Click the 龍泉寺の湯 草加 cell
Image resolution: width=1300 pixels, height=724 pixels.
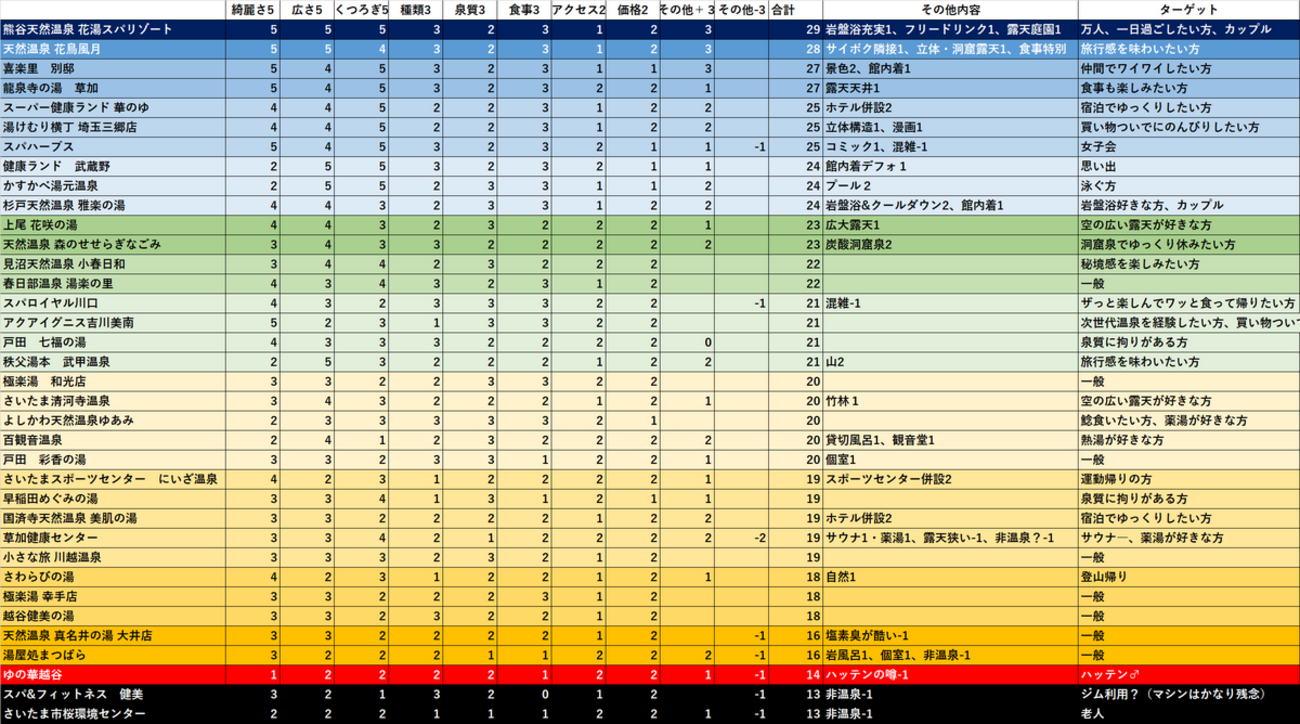(x=114, y=88)
